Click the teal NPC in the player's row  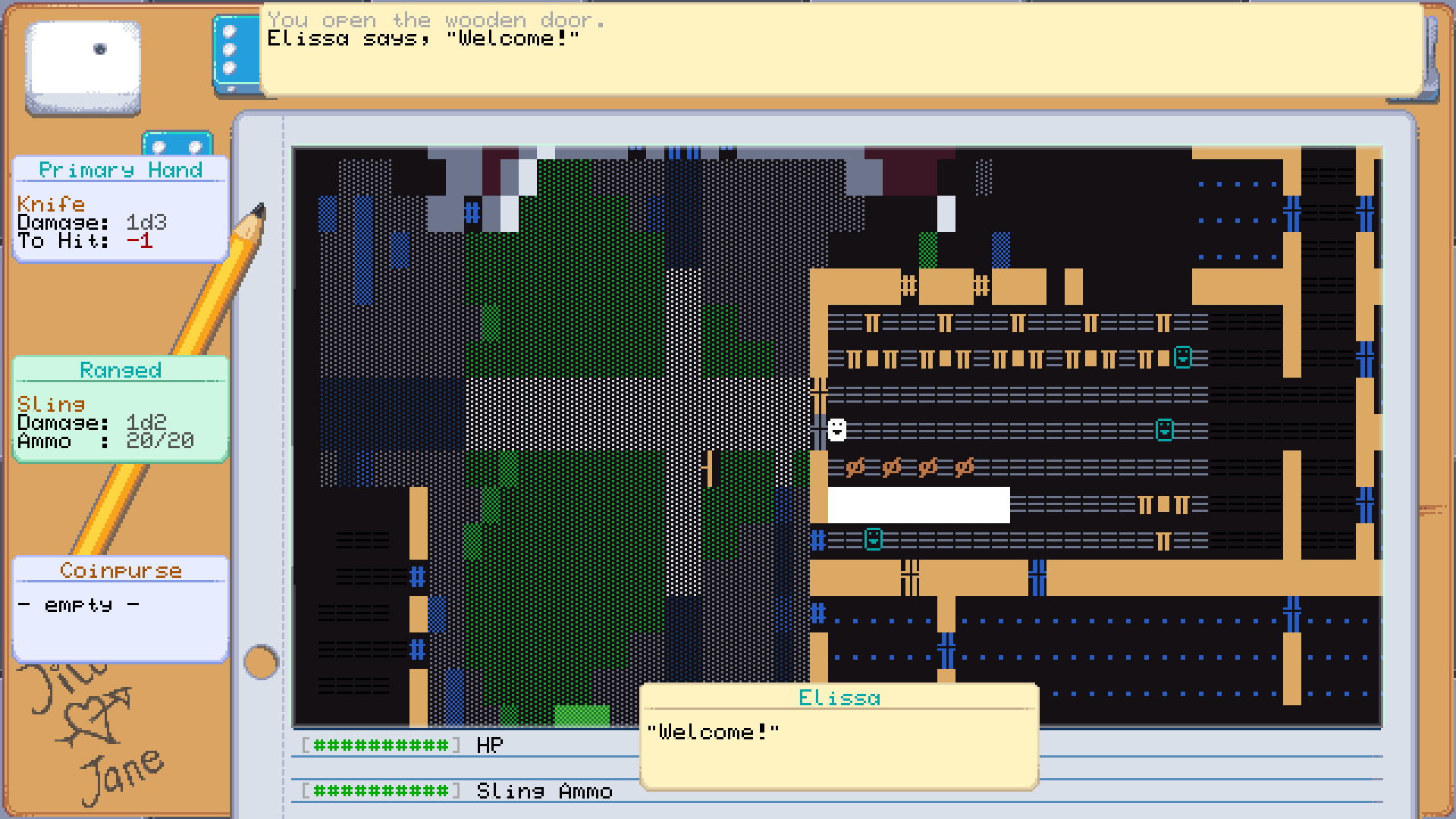[x=1164, y=430]
